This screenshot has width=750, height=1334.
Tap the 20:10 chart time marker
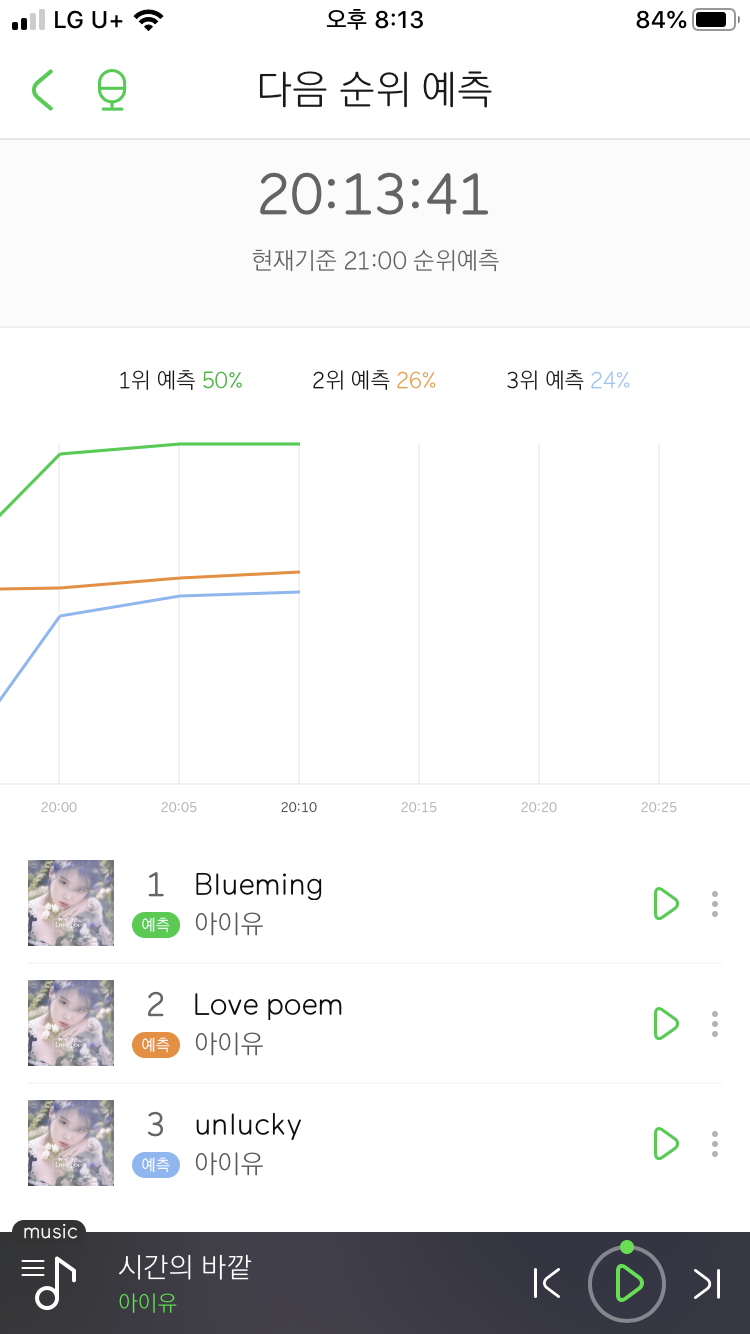coord(299,807)
